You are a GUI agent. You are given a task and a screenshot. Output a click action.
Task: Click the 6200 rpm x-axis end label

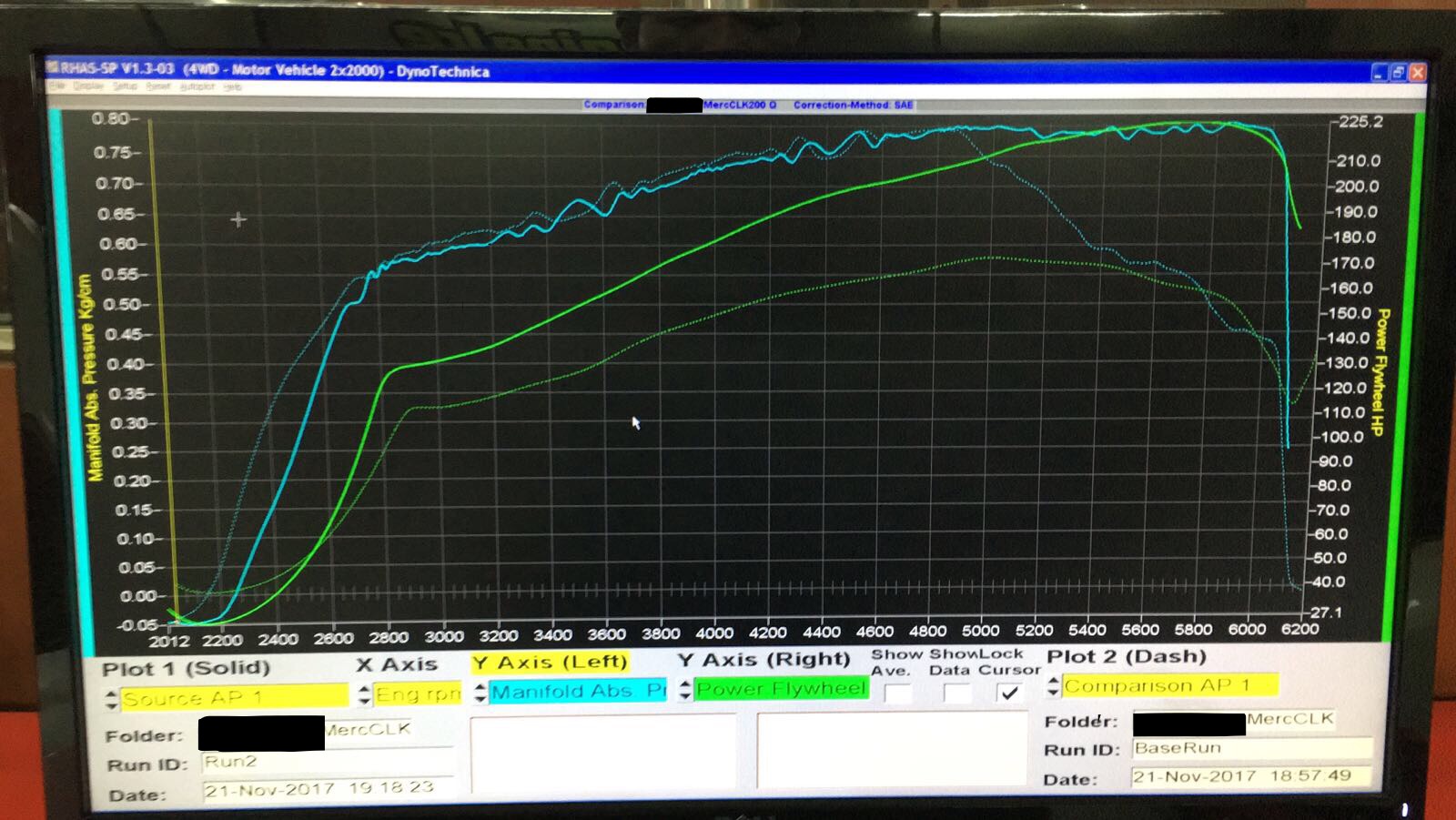pyautogui.click(x=1299, y=629)
